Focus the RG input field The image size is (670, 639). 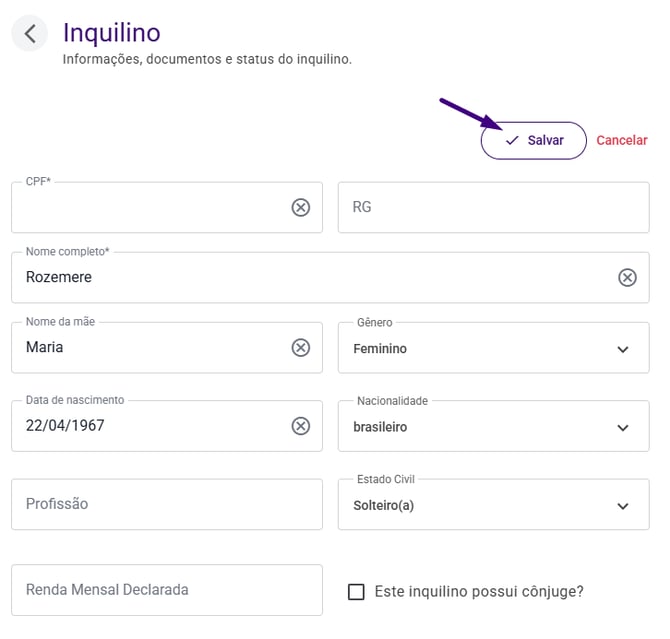tap(493, 207)
